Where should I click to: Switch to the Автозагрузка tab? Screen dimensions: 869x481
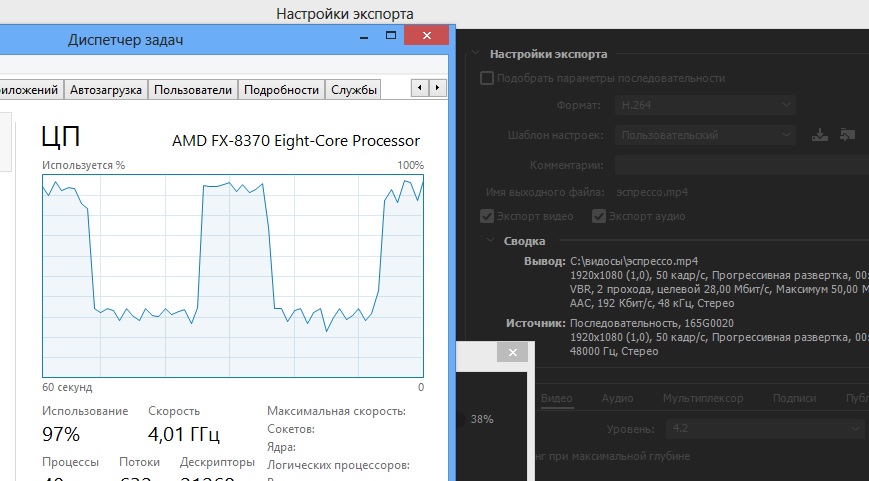pos(105,90)
